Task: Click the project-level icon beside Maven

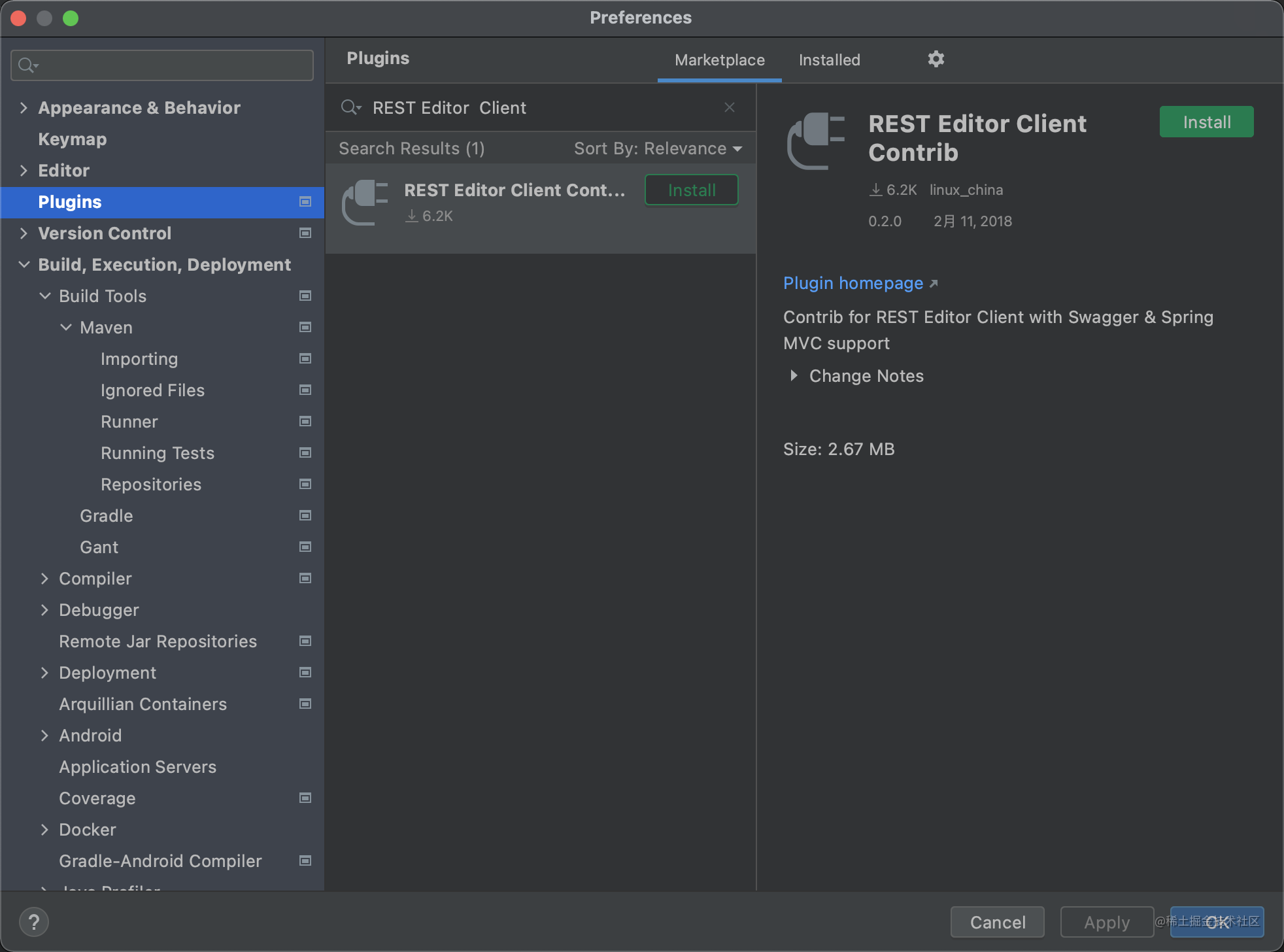Action: [305, 327]
